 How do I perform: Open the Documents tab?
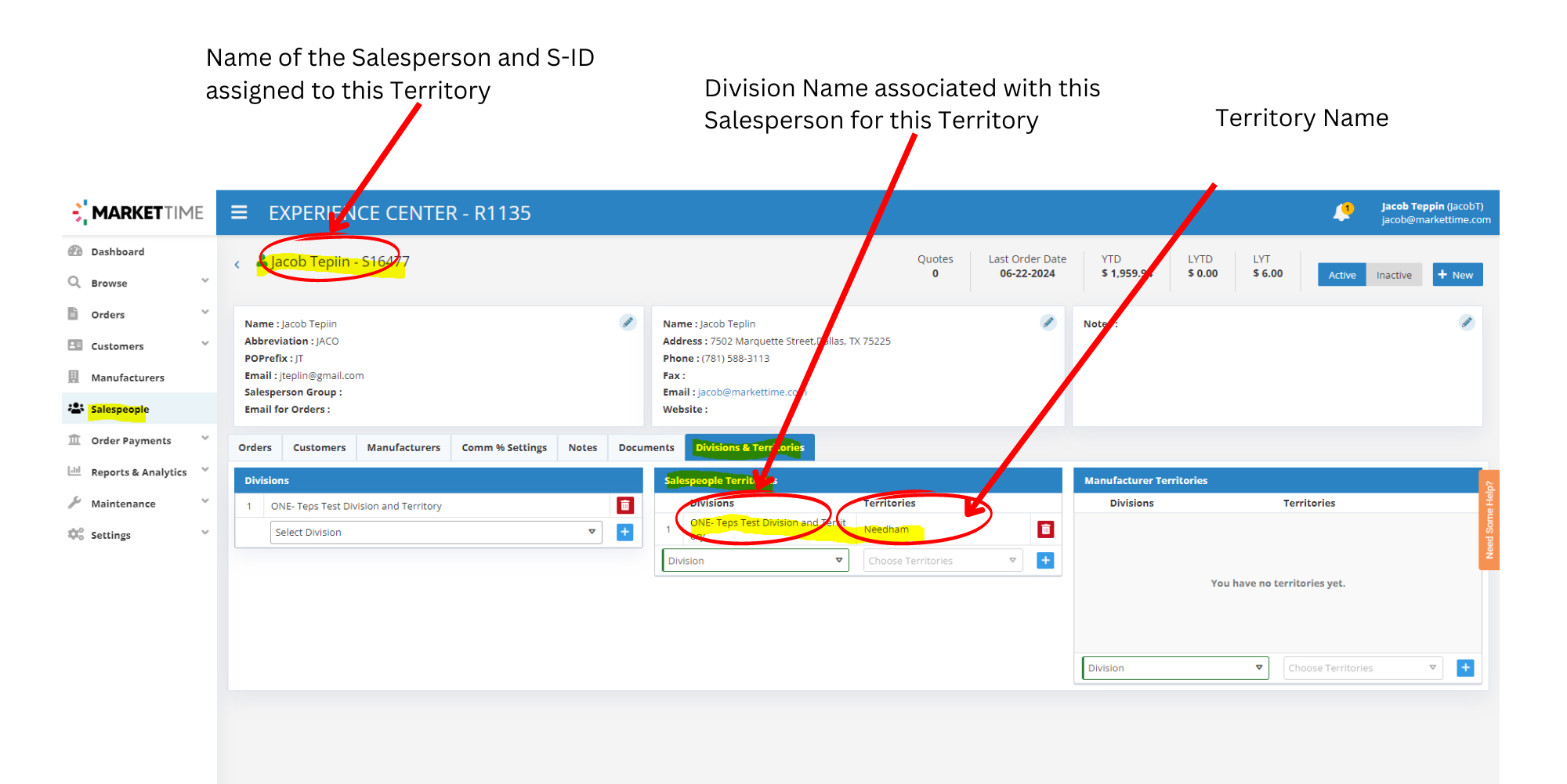[x=646, y=447]
